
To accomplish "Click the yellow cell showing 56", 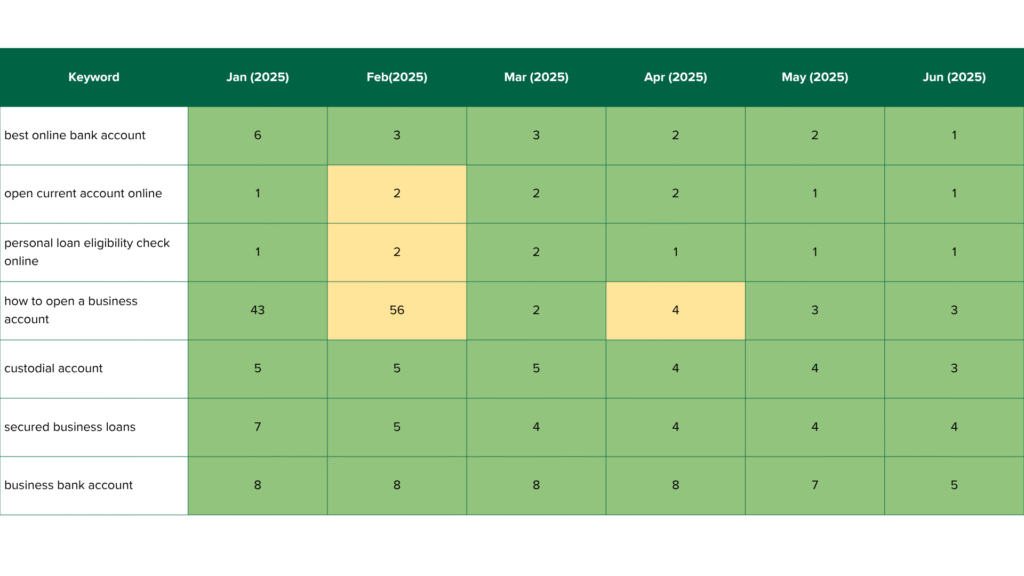I will click(x=397, y=310).
